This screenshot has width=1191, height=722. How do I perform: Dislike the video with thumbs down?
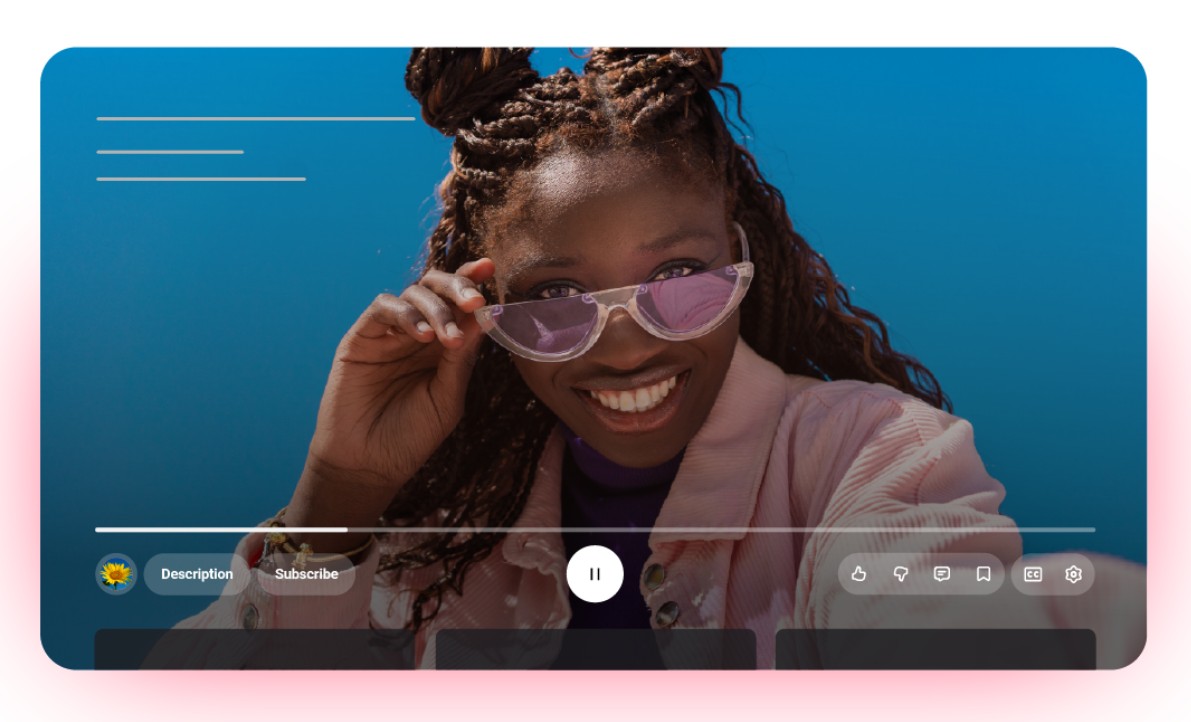pyautogui.click(x=900, y=574)
